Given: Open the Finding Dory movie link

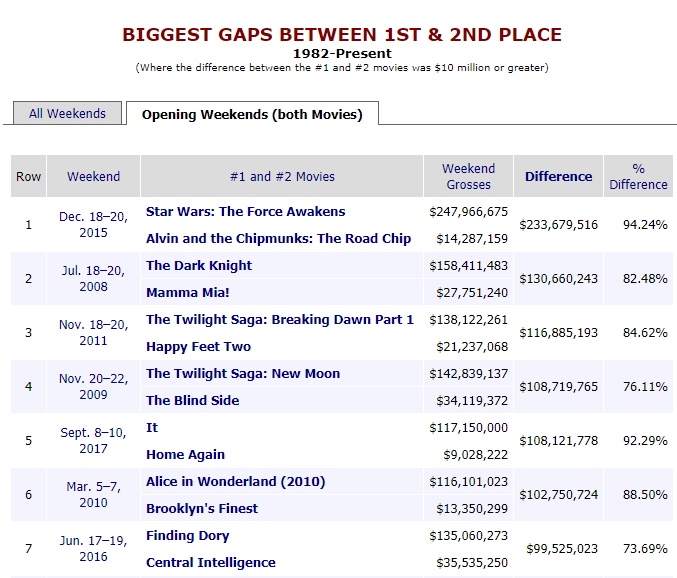Looking at the screenshot, I should point(187,535).
